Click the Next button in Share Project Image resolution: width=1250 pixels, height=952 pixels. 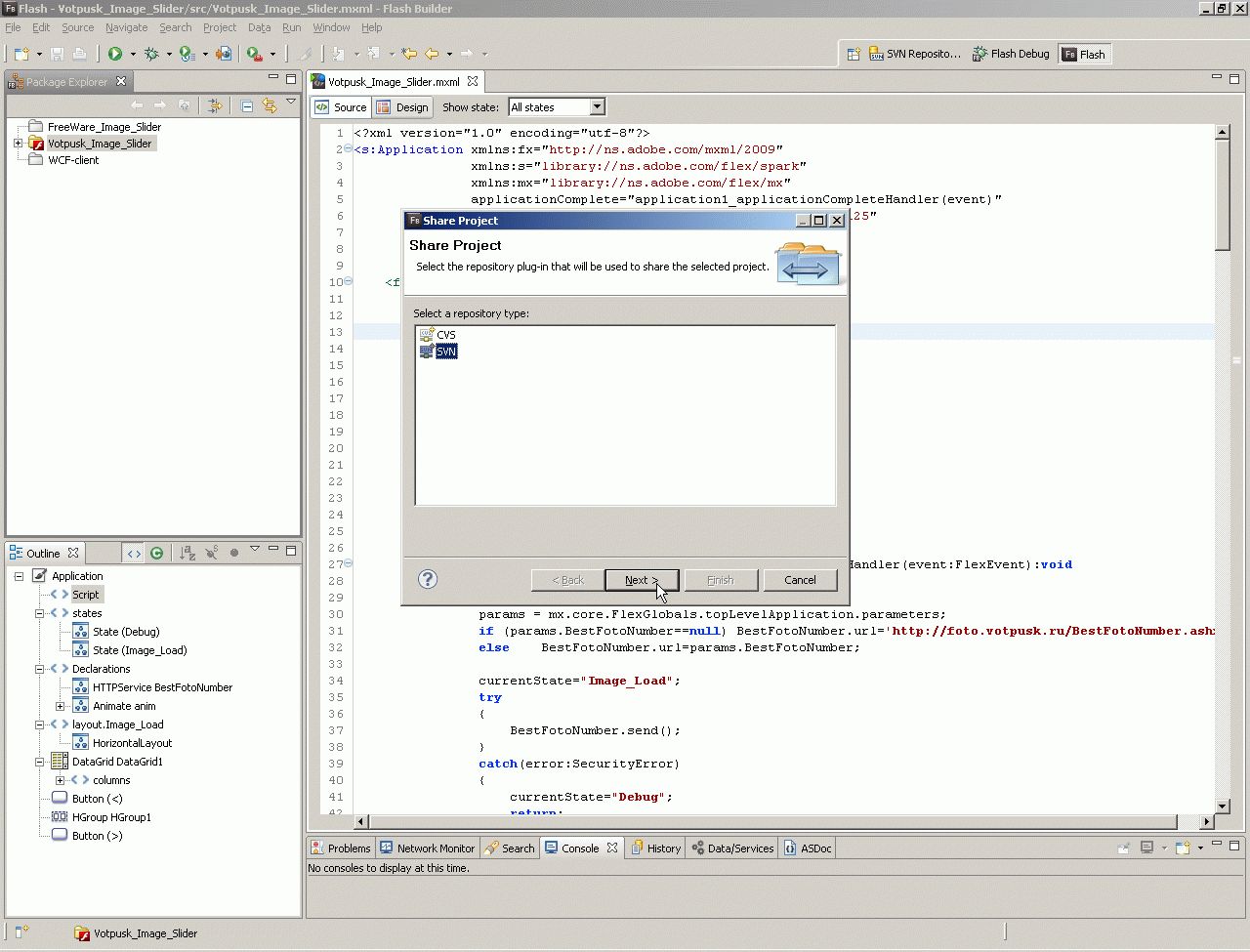click(642, 580)
